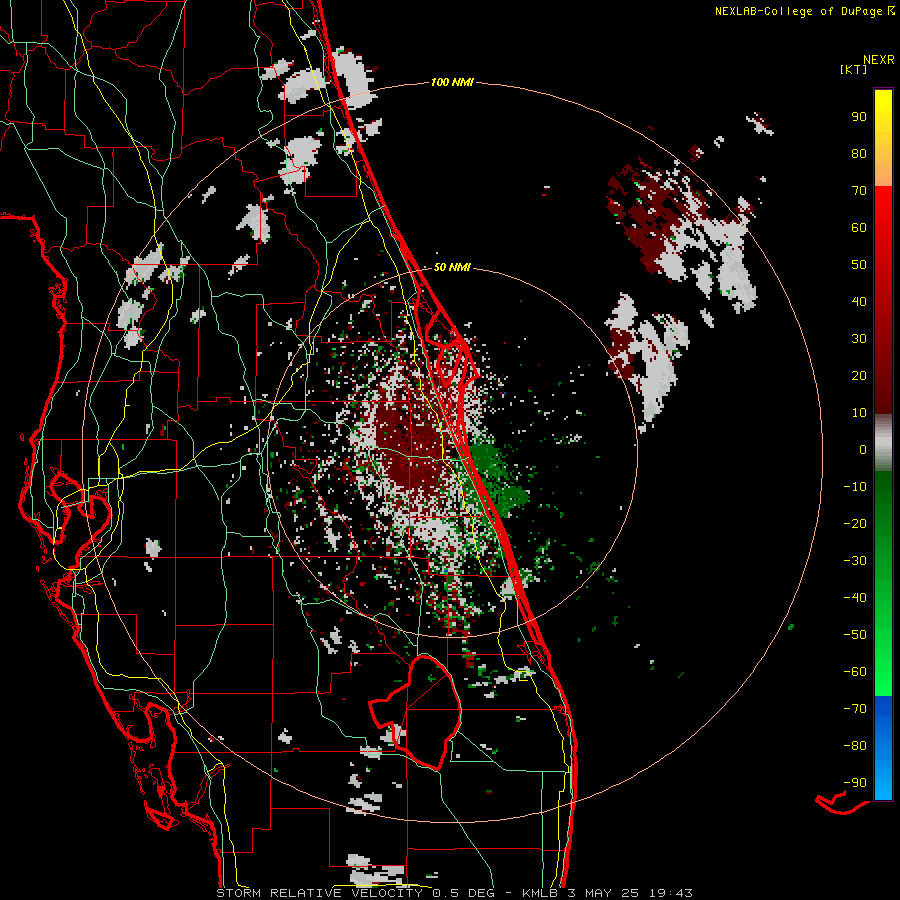Click the -60 value on the velocity scale
Image resolution: width=900 pixels, height=900 pixels.
pyautogui.click(x=855, y=672)
